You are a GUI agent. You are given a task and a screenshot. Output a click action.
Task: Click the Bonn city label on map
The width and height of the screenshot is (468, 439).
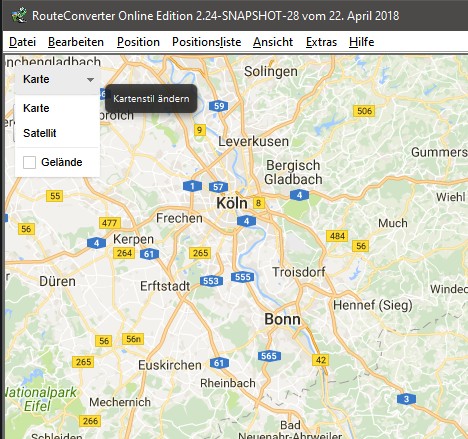coord(282,319)
